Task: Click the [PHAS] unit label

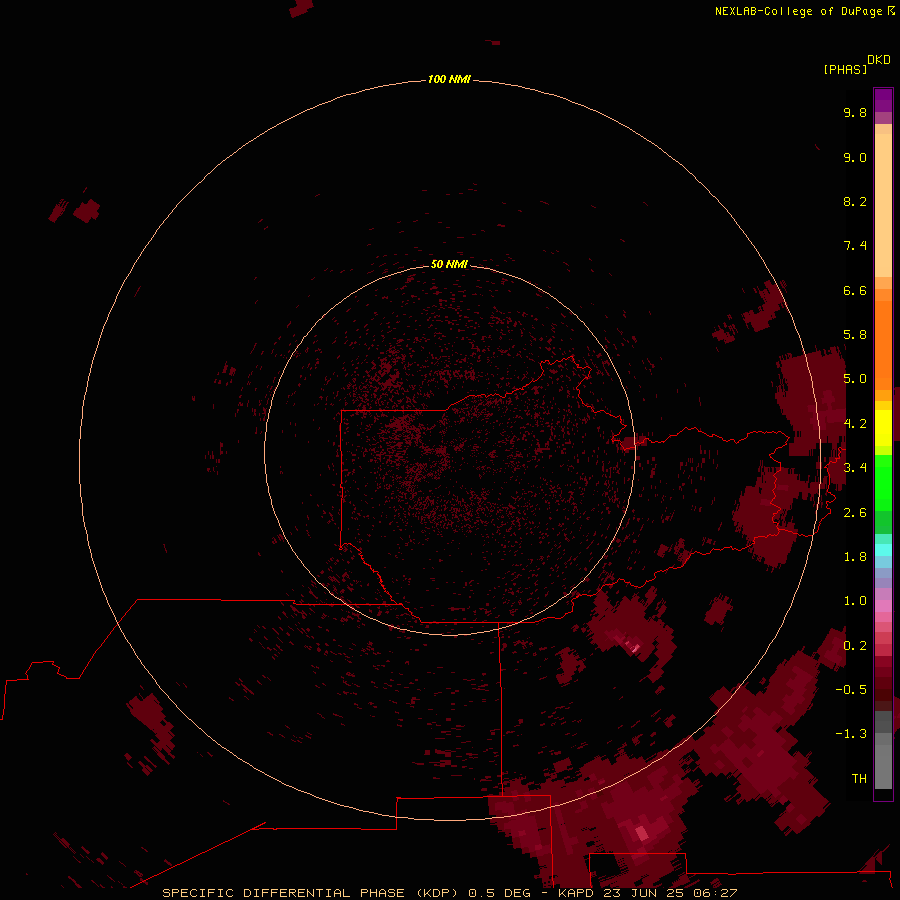Action: click(845, 70)
